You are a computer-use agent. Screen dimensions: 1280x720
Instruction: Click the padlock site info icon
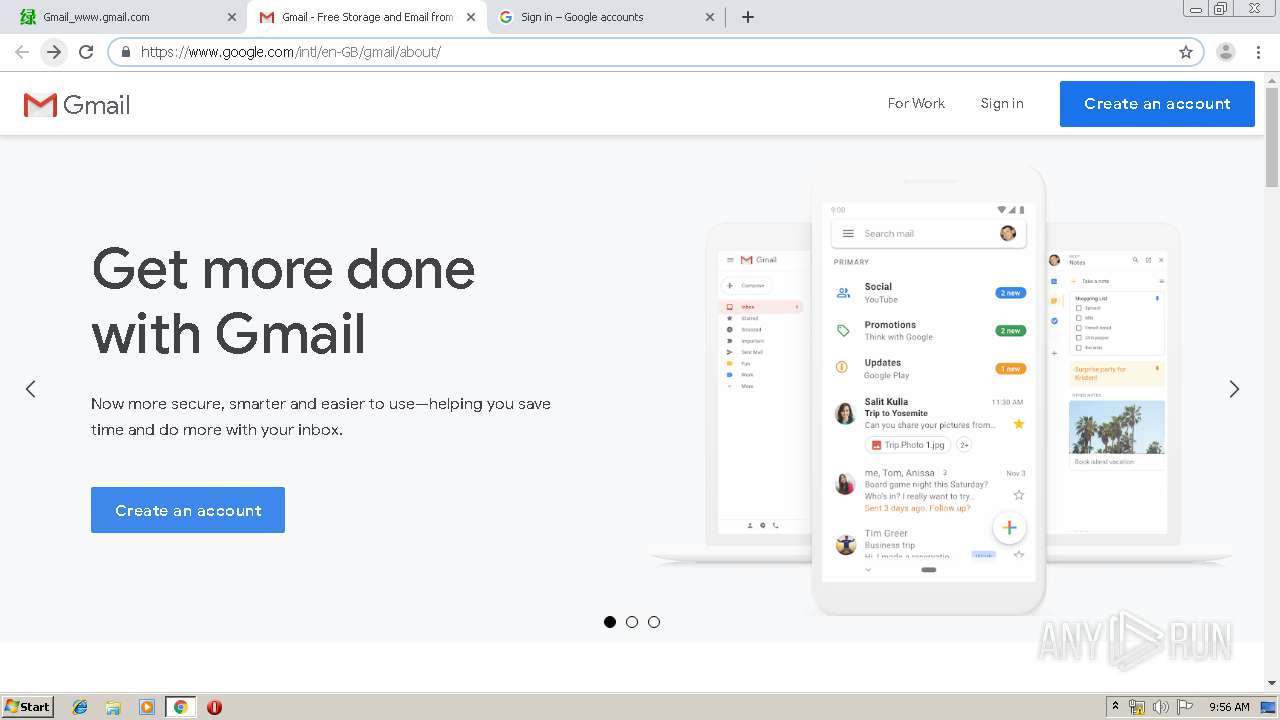[x=126, y=52]
